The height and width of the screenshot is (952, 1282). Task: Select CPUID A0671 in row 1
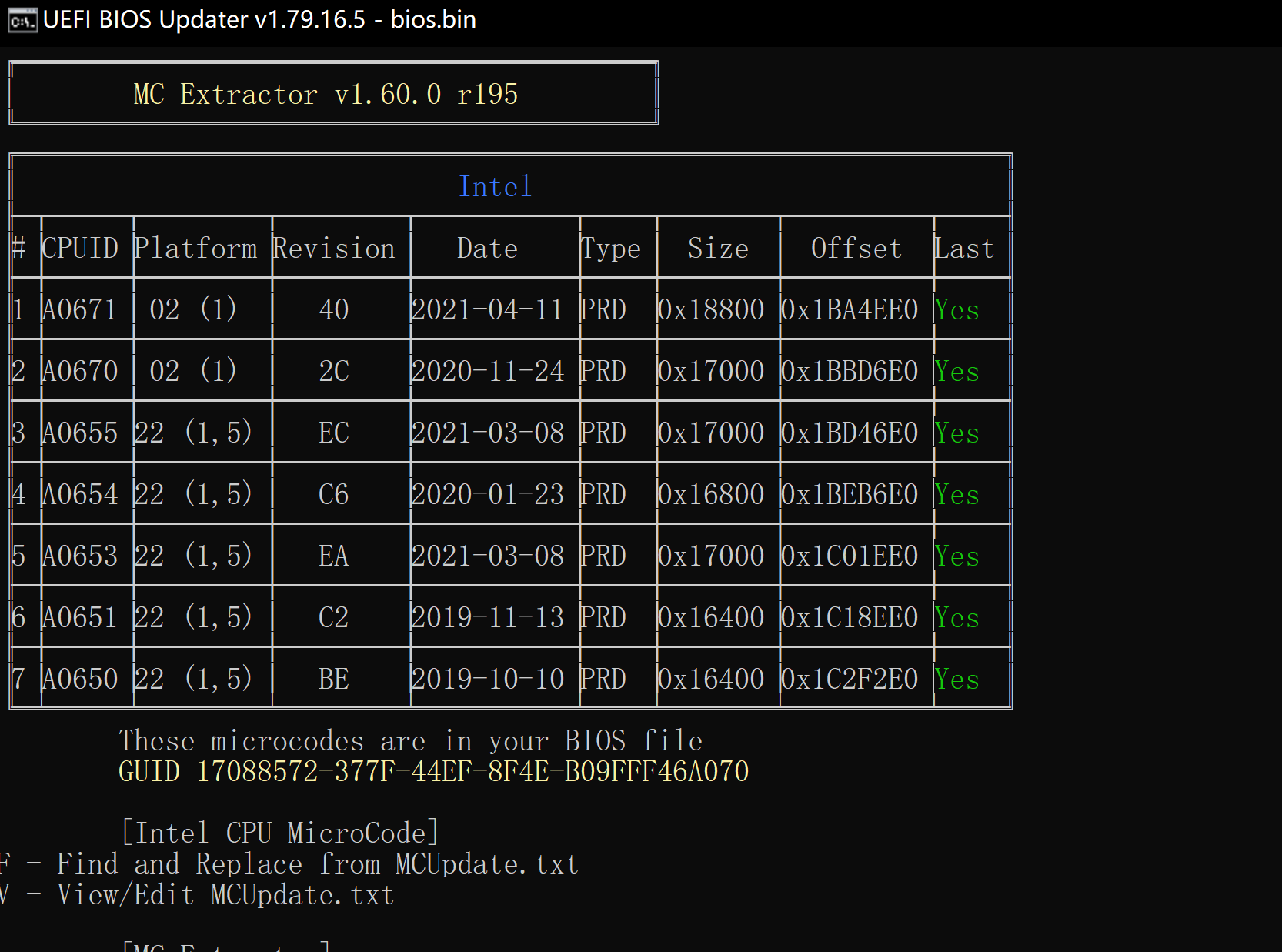80,309
